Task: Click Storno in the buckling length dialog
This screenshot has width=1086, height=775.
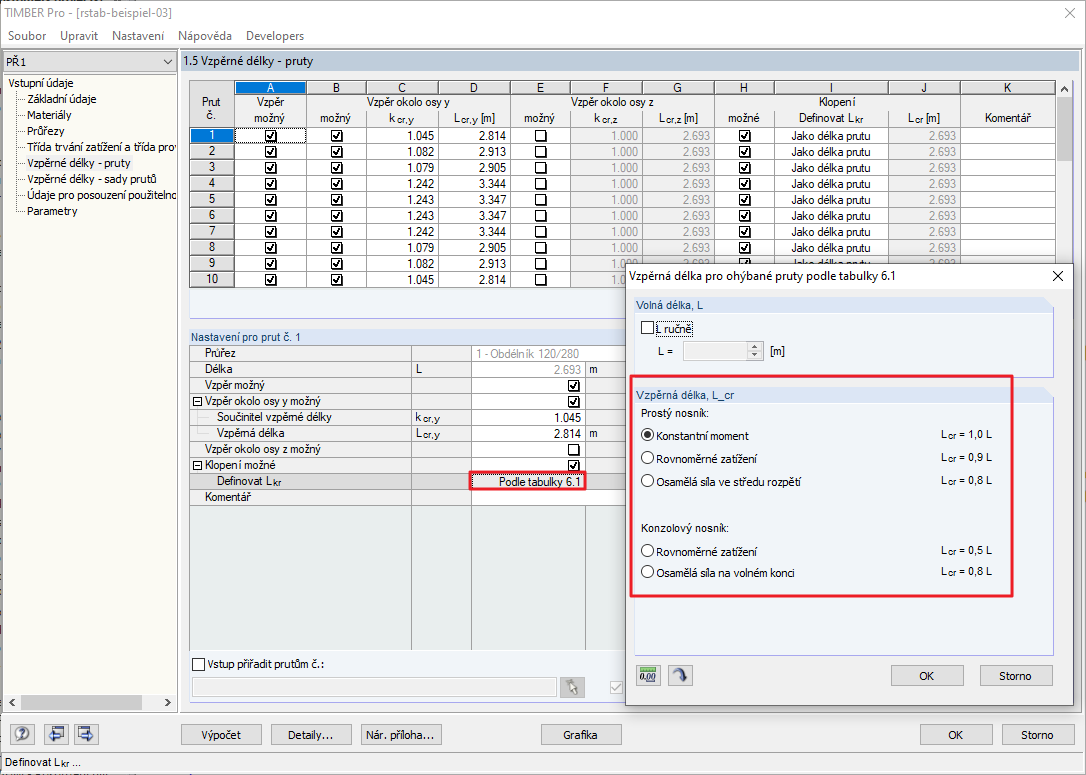Action: [x=1015, y=676]
